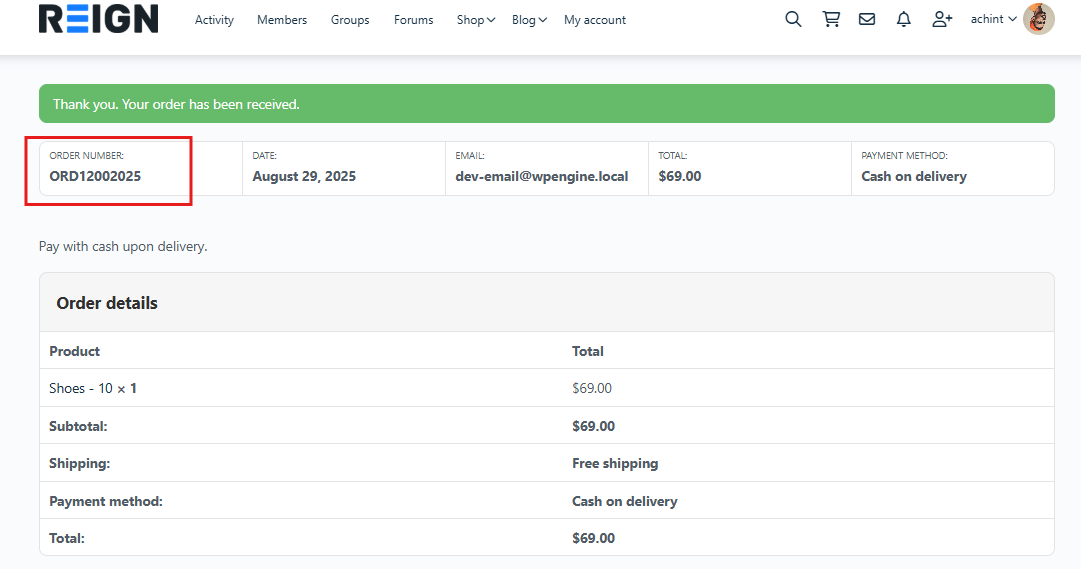The width and height of the screenshot is (1081, 569).
Task: Select the date August 29, 2025
Action: coord(304,177)
